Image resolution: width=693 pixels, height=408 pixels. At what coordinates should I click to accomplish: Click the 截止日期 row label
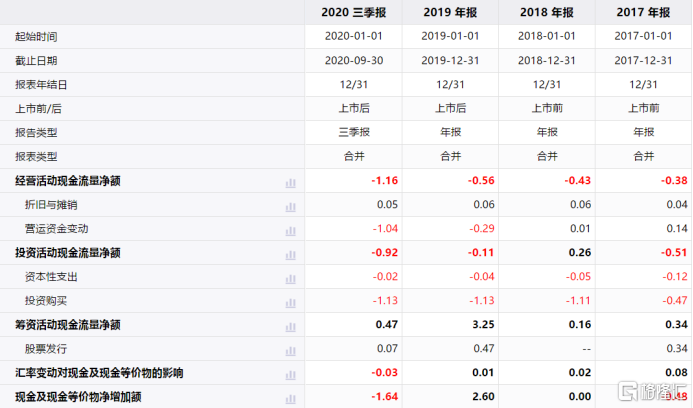pos(36,61)
